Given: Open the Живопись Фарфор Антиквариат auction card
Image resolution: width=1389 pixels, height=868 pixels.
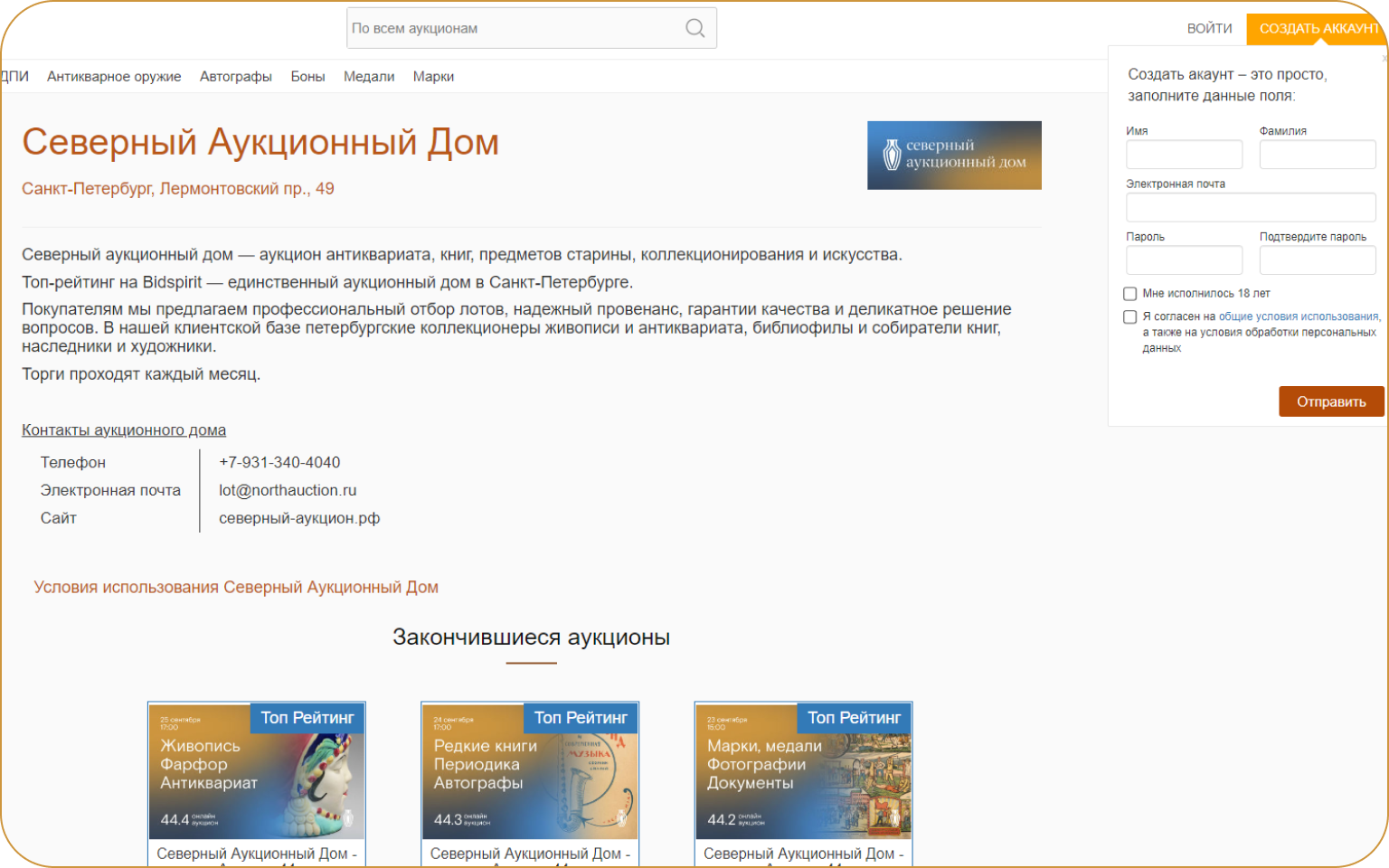Looking at the screenshot, I should (257, 783).
